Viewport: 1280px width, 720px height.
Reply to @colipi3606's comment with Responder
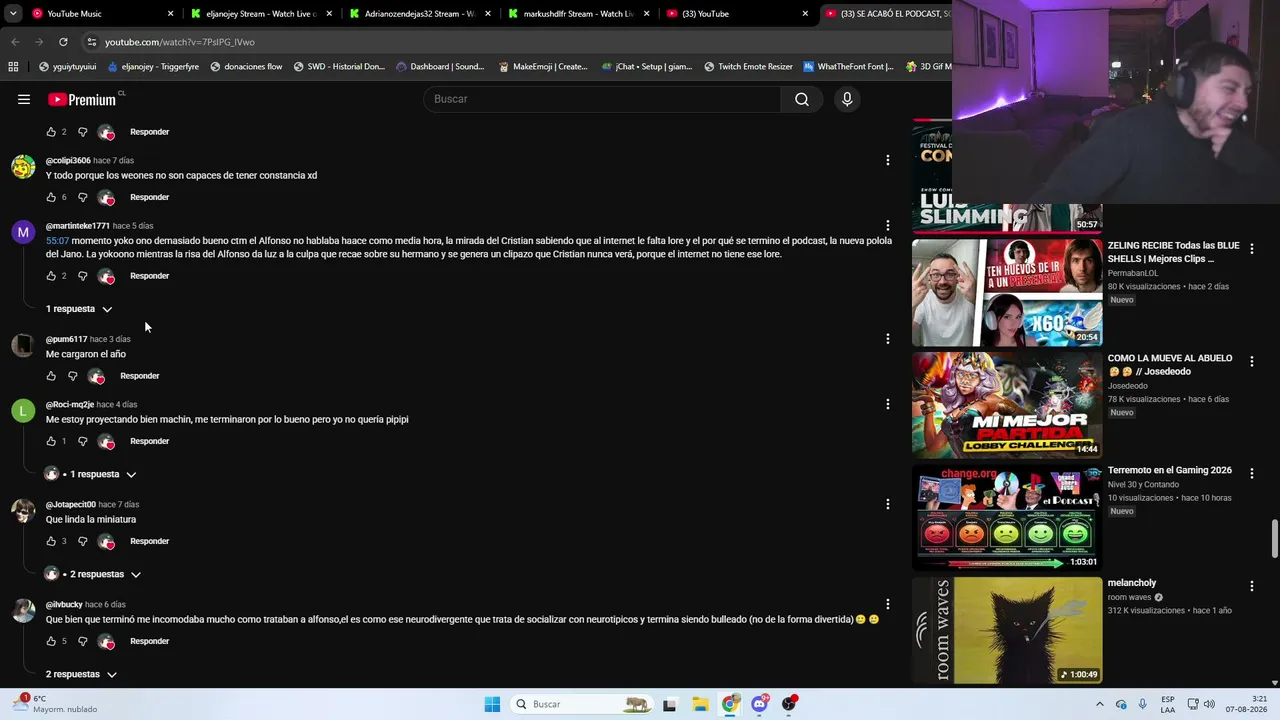click(149, 197)
